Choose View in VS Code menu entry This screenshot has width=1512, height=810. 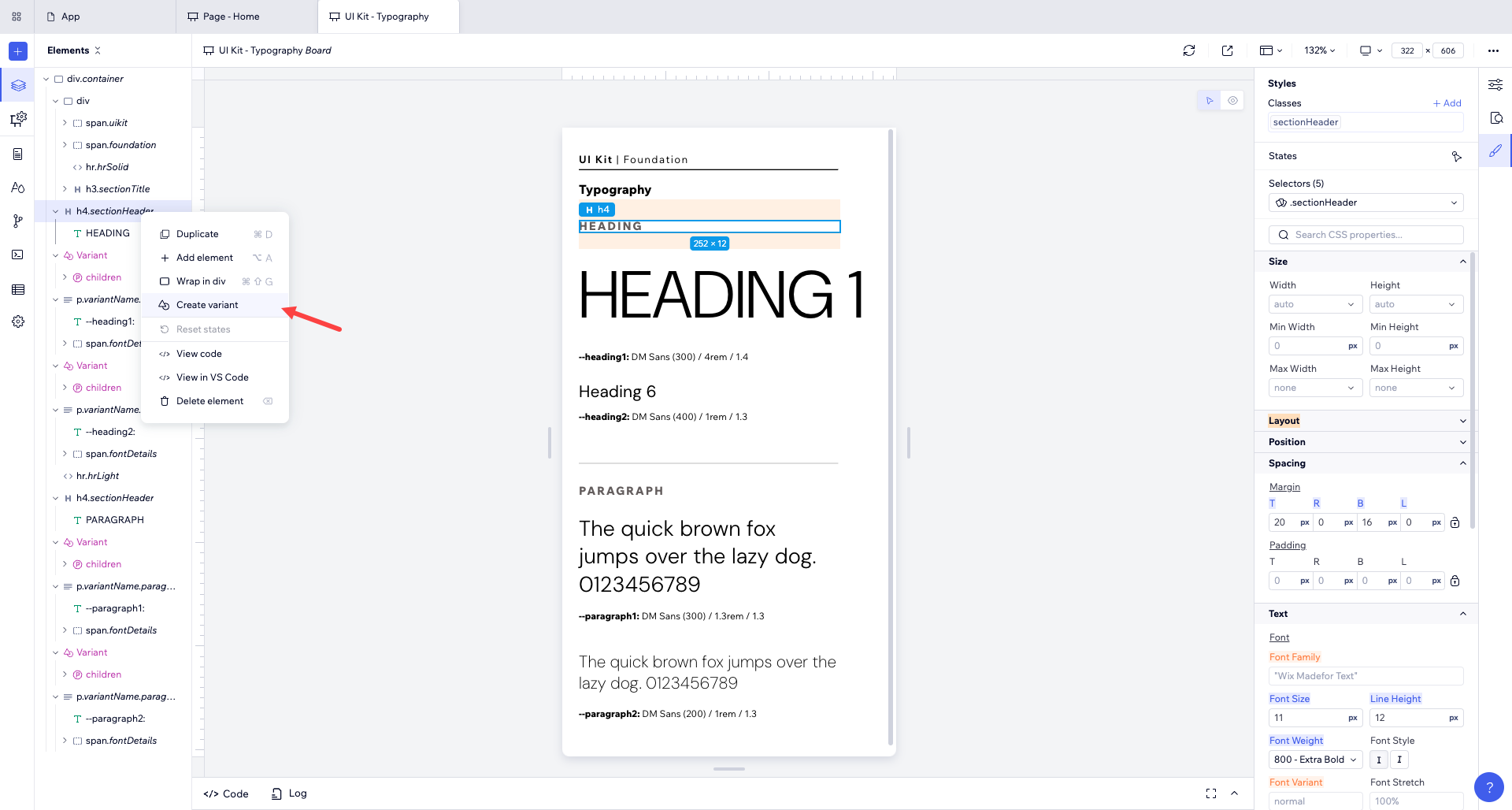pos(215,377)
